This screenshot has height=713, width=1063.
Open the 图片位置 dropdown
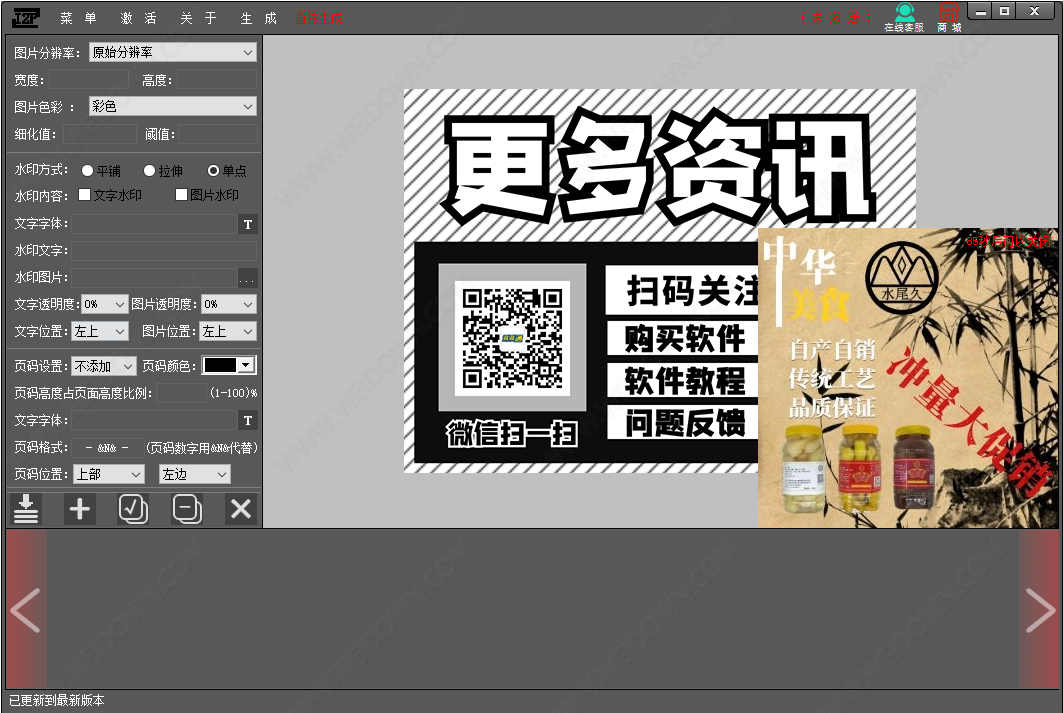point(228,331)
